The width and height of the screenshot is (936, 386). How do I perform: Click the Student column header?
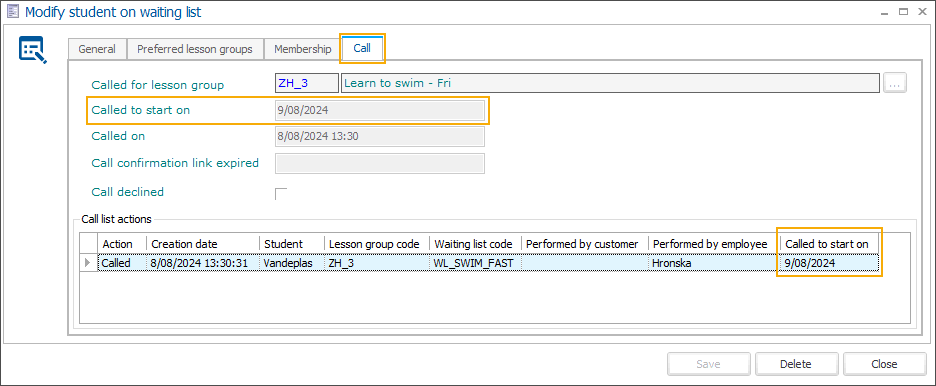point(292,244)
